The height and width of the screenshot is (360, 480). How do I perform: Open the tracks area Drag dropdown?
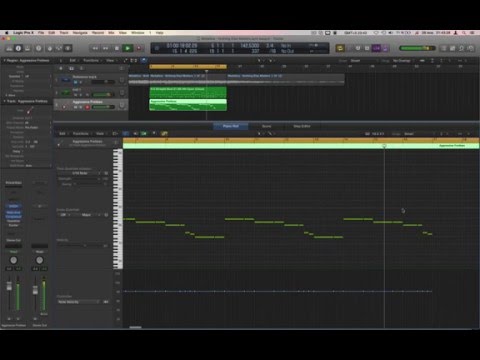coord(403,61)
